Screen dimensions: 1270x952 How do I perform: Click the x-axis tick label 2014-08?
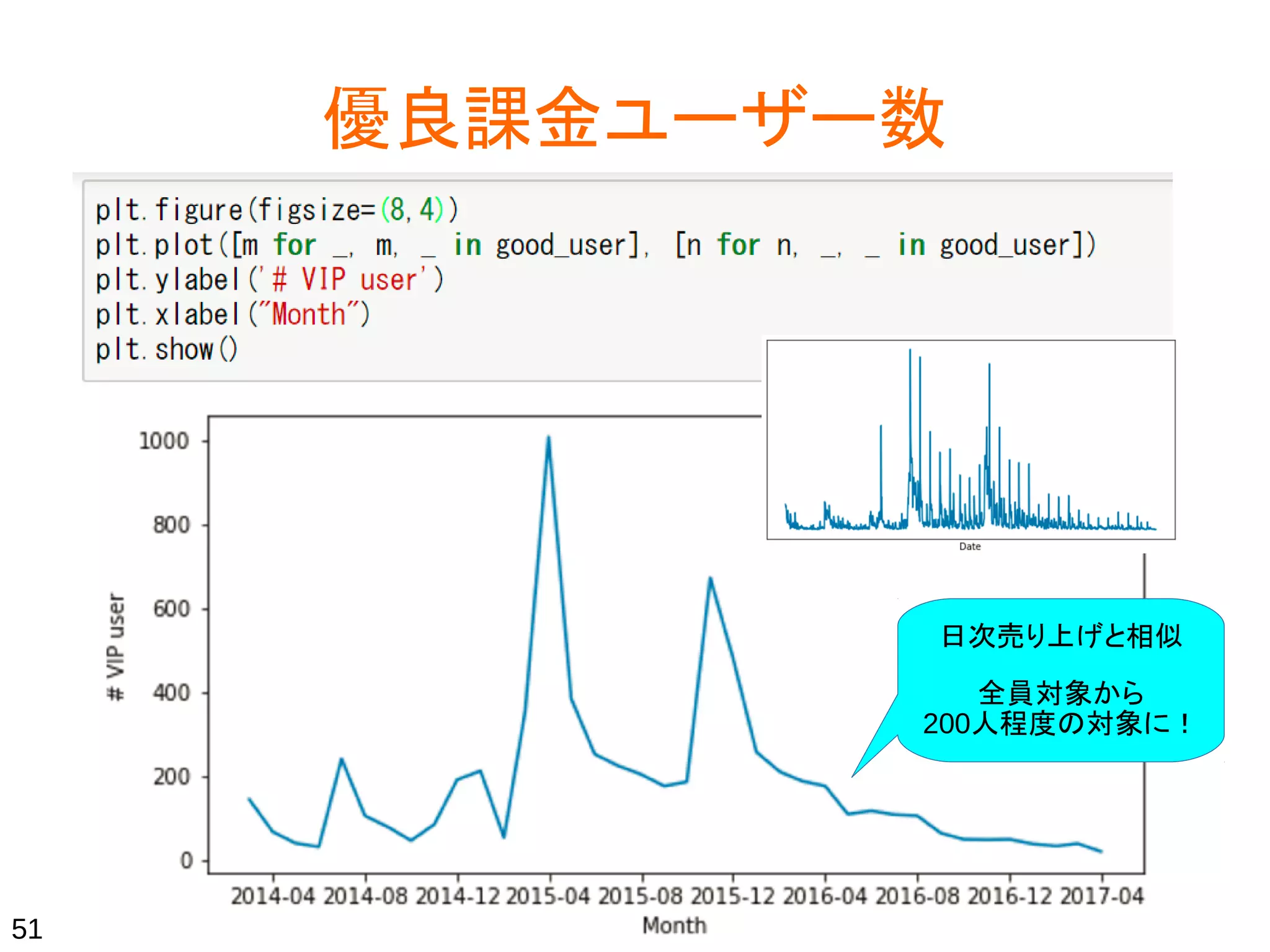click(x=365, y=896)
